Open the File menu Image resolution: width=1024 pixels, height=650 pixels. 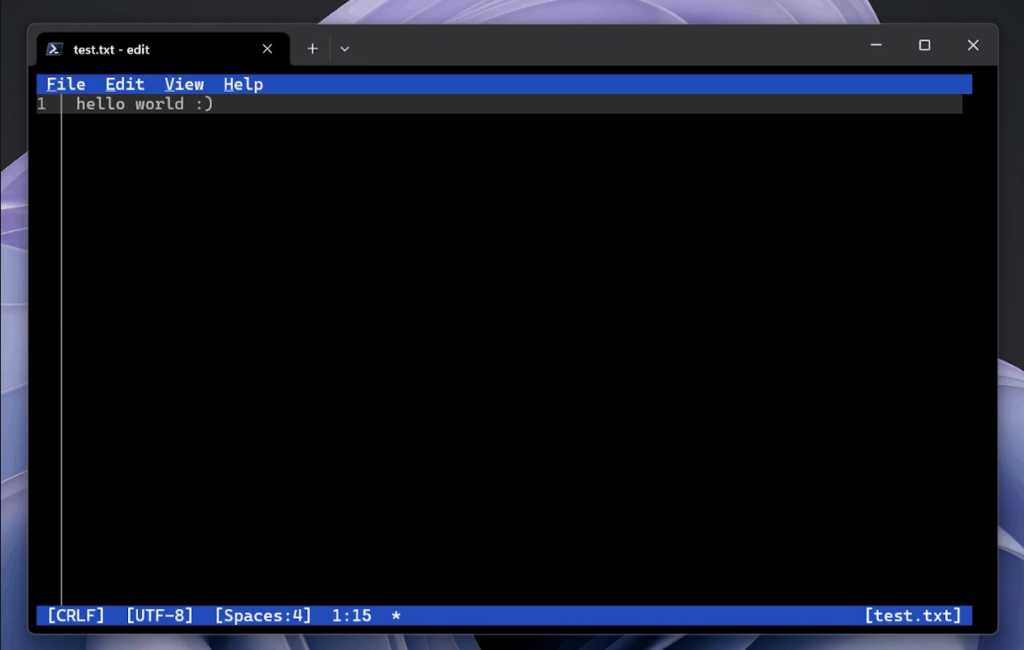(66, 84)
